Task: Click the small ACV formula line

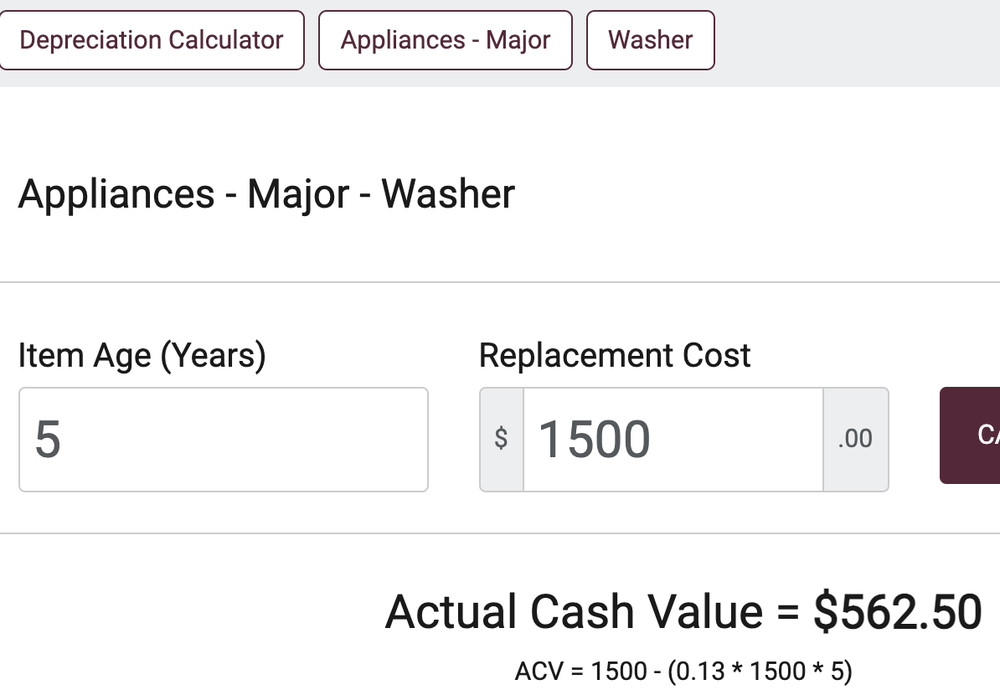Action: coord(684,670)
